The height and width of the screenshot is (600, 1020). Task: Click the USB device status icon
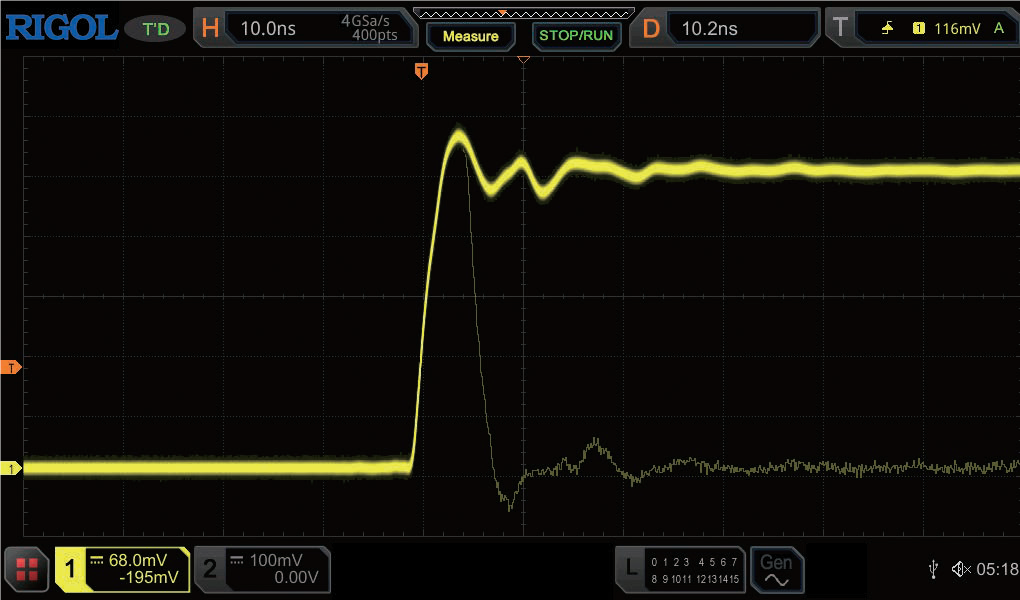point(934,569)
